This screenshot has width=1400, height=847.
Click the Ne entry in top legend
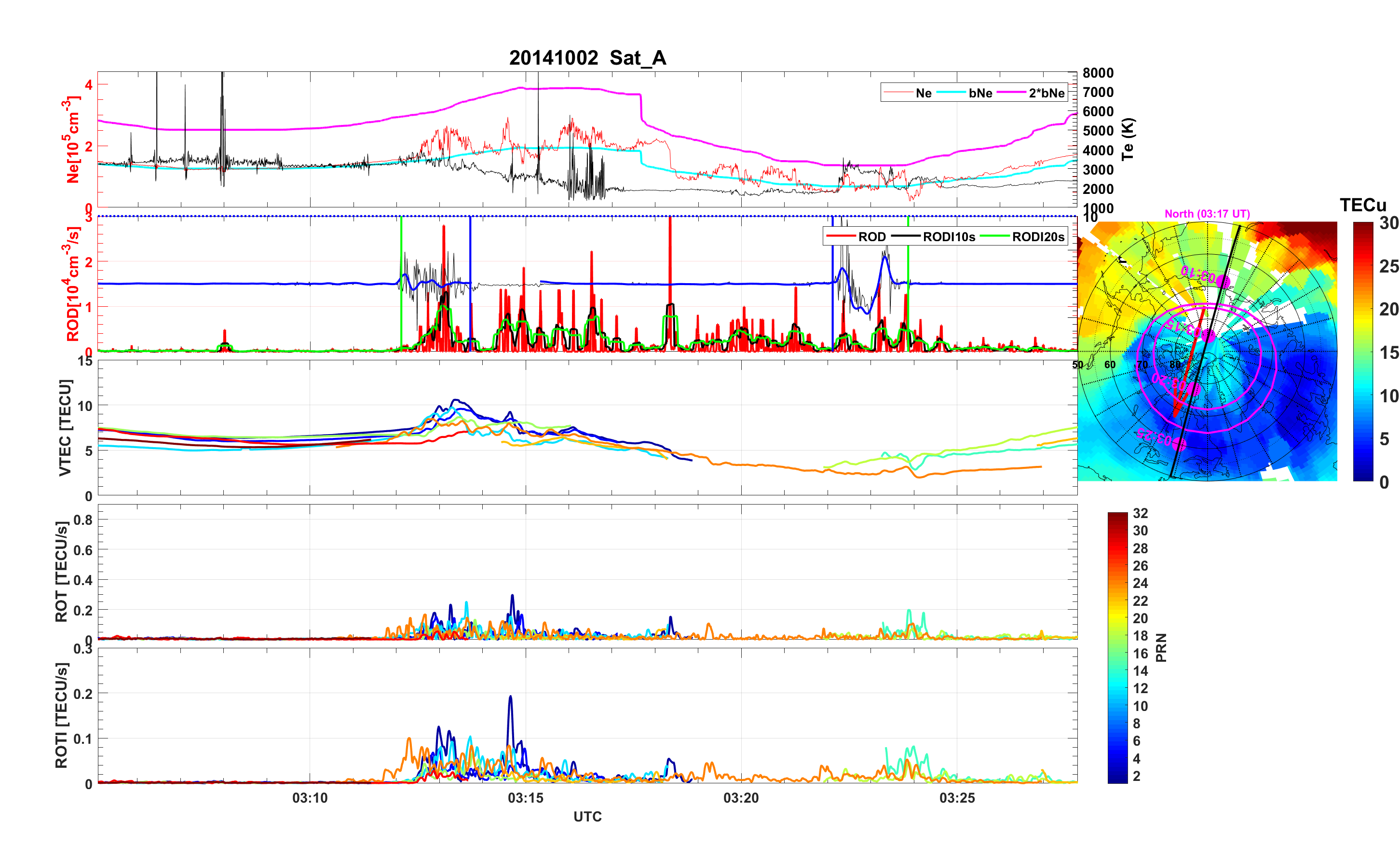point(924,93)
